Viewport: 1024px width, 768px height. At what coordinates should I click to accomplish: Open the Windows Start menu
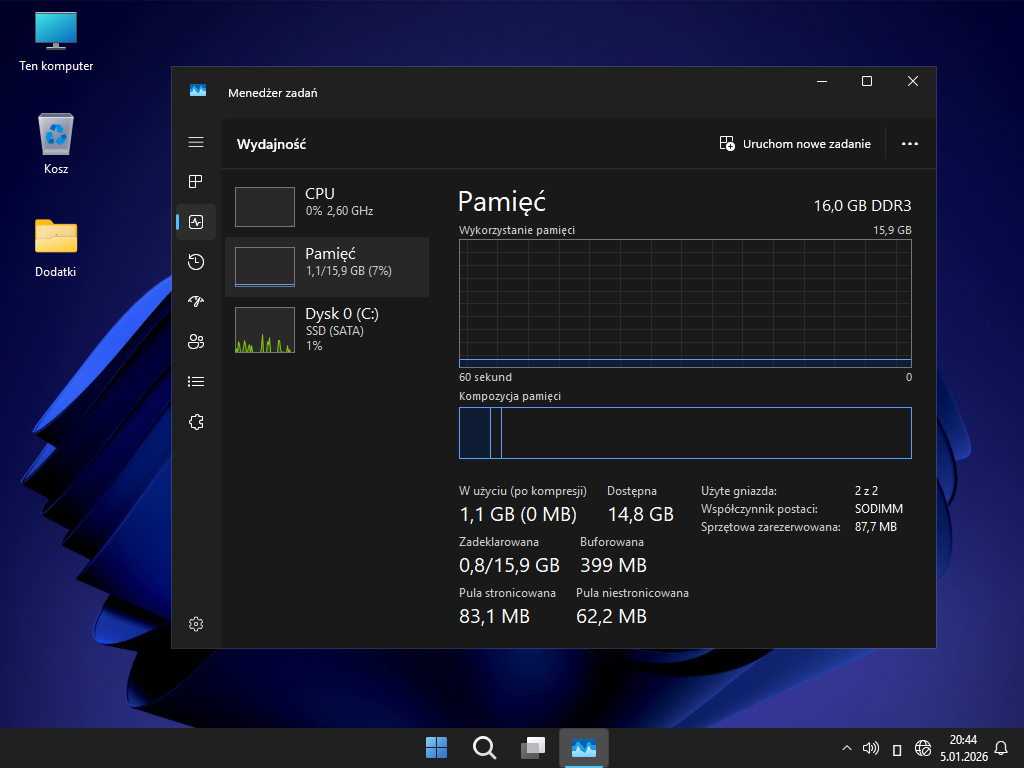(x=437, y=748)
